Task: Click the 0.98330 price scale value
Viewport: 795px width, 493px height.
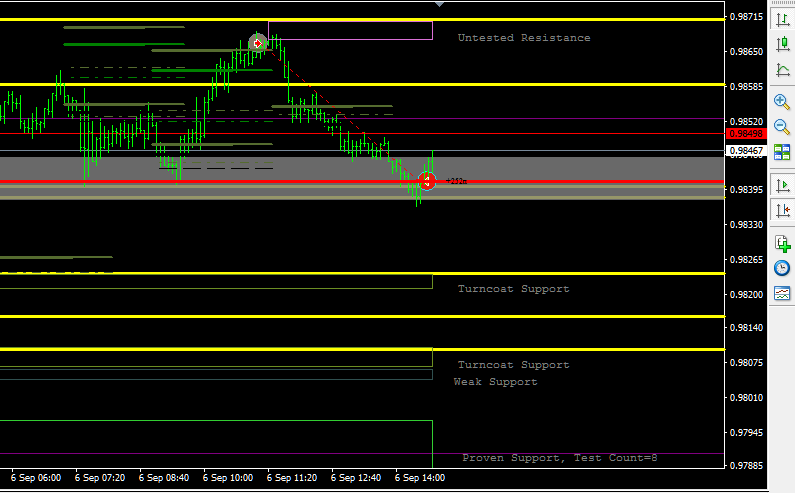Action: pos(746,225)
